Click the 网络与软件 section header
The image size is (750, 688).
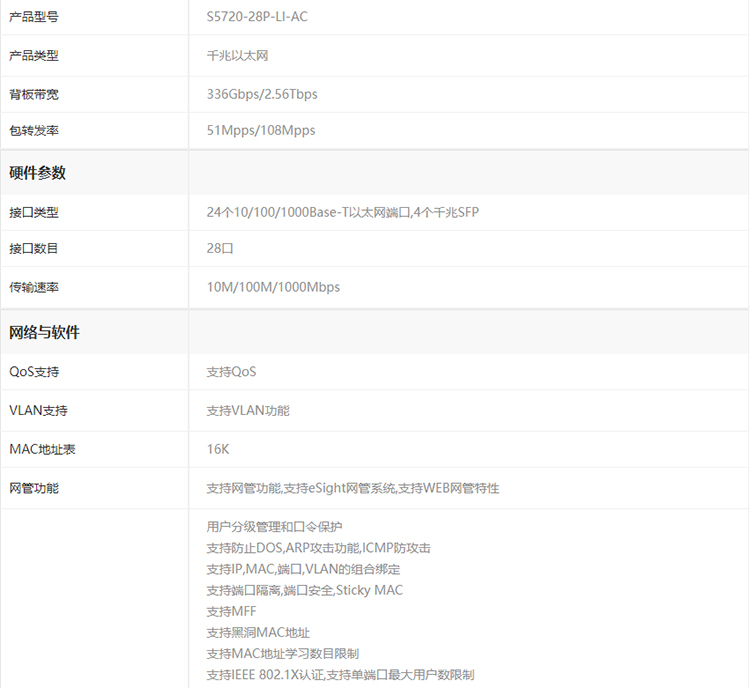click(44, 333)
